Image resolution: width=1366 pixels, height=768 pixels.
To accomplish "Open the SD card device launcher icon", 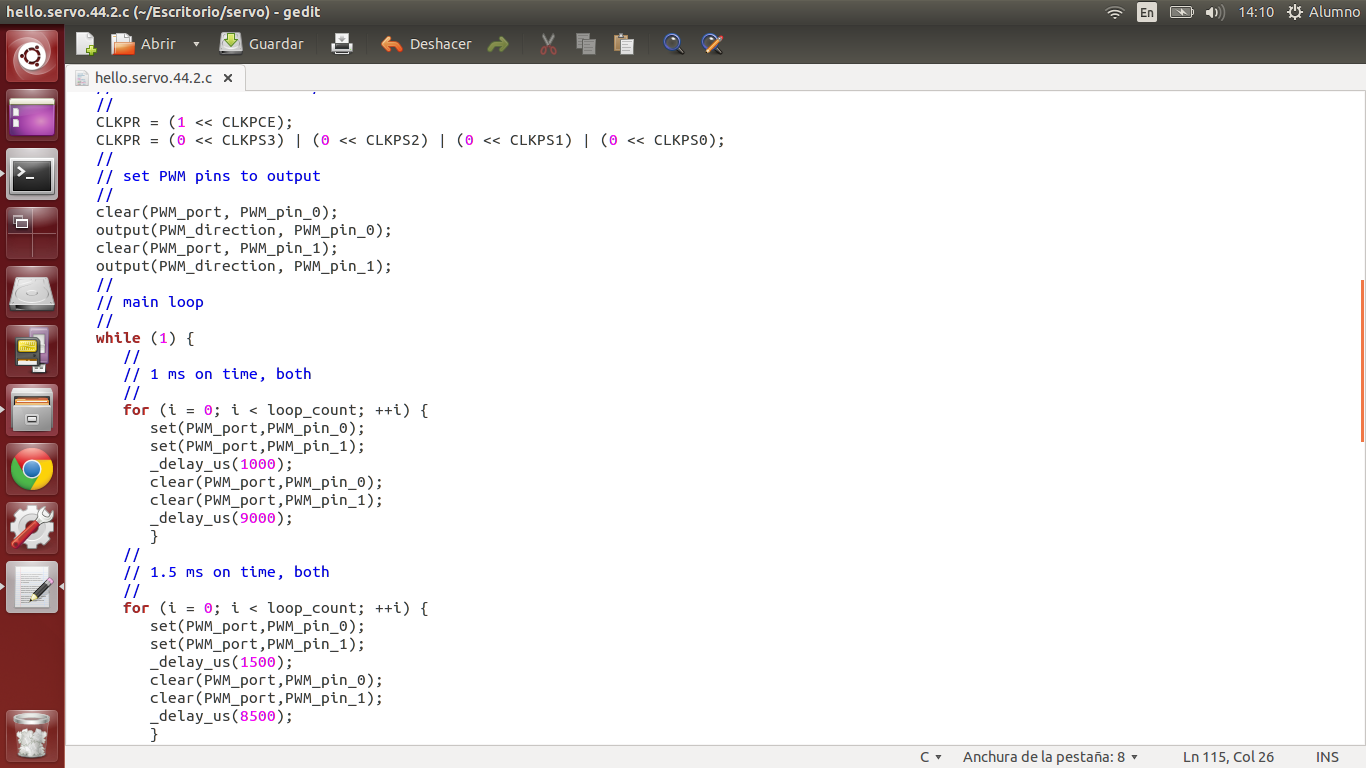I will tap(33, 352).
